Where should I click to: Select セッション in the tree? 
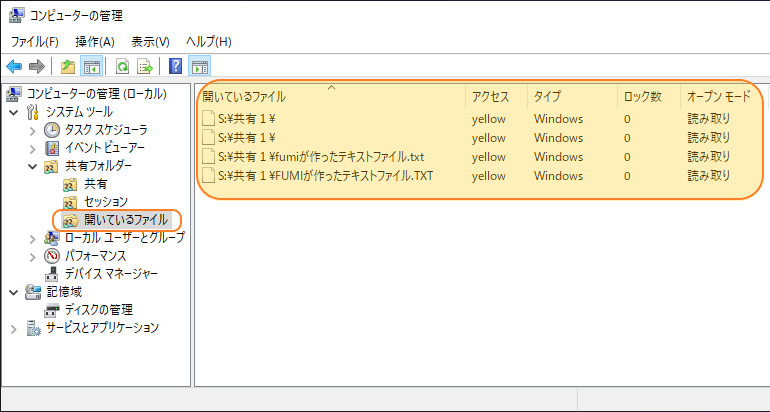106,202
